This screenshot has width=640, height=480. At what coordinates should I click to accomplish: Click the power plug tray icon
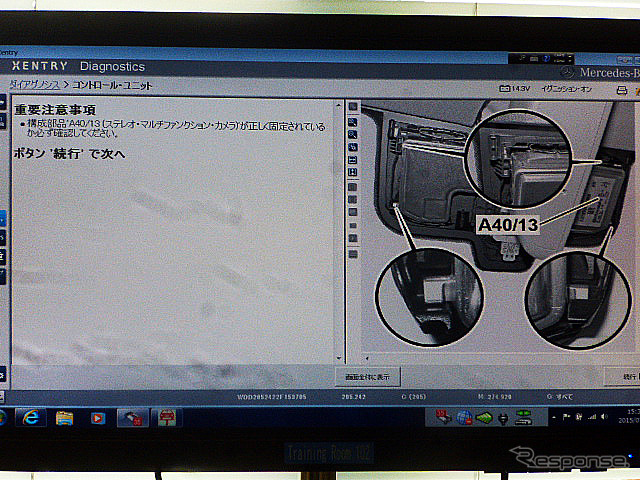coord(503,418)
